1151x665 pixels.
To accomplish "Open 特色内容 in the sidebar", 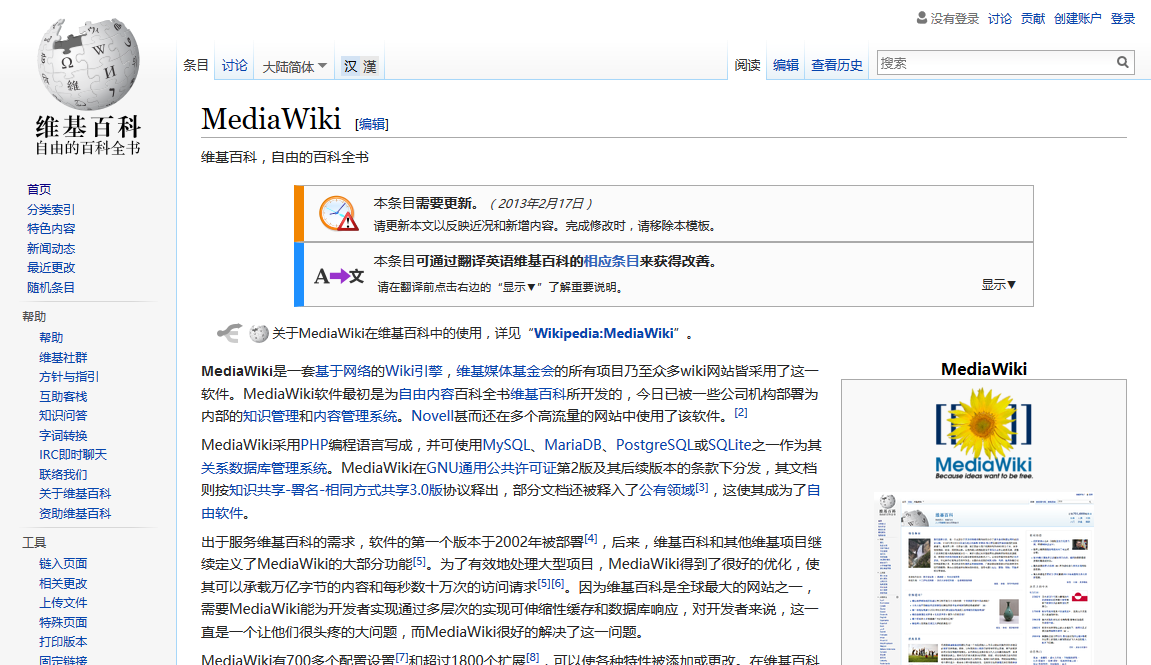I will pos(51,228).
